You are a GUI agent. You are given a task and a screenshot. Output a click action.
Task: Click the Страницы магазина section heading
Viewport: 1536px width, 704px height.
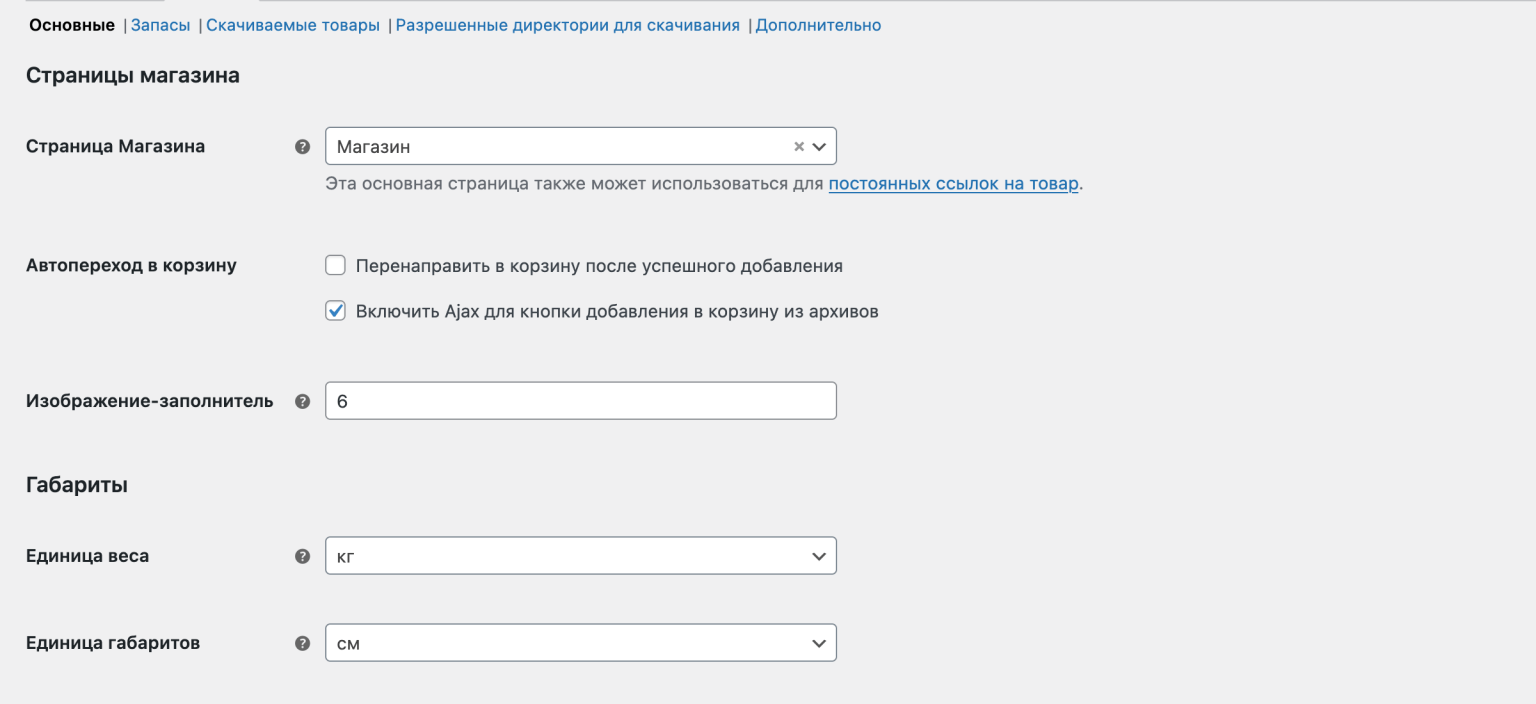[133, 74]
